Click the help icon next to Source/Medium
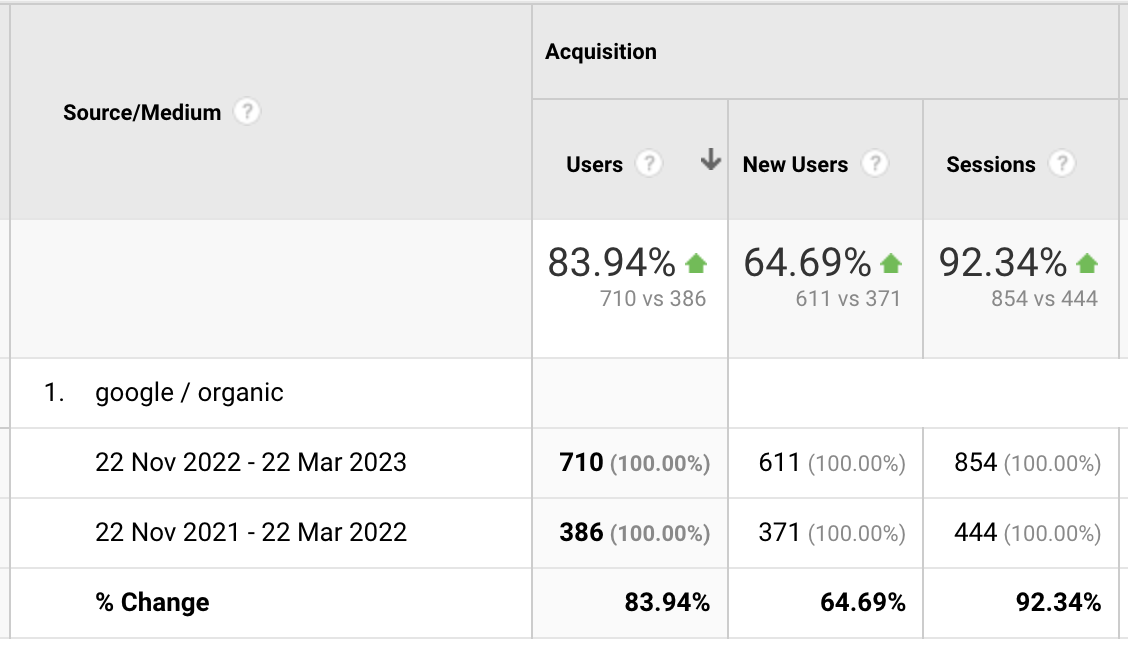This screenshot has width=1128, height=646. point(246,112)
